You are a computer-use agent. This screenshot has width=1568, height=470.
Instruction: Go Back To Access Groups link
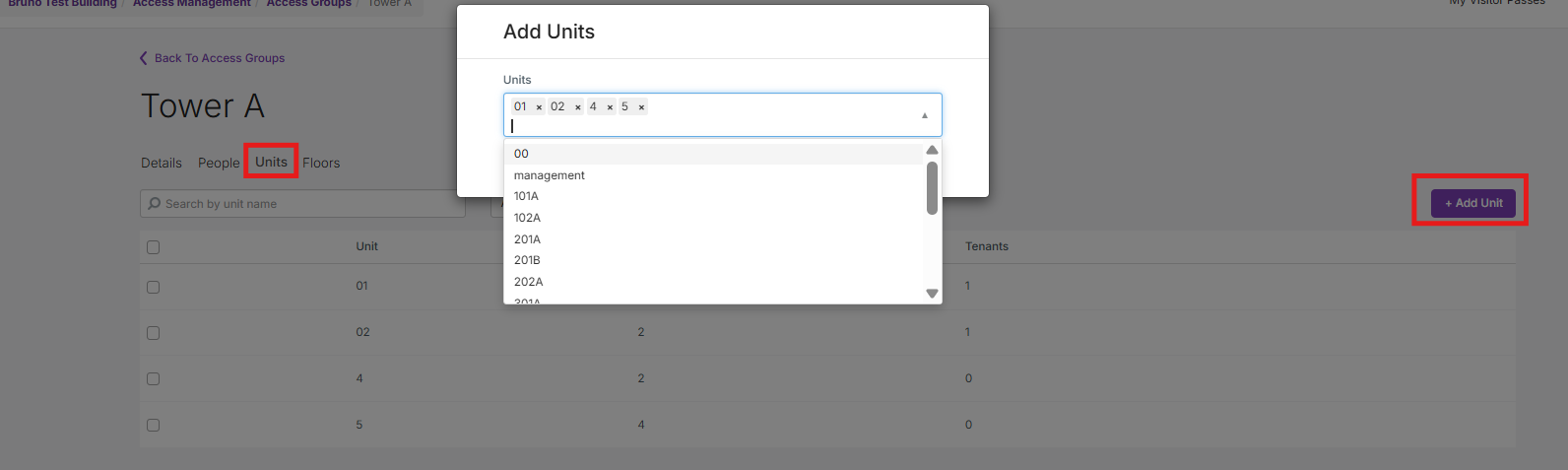219,58
